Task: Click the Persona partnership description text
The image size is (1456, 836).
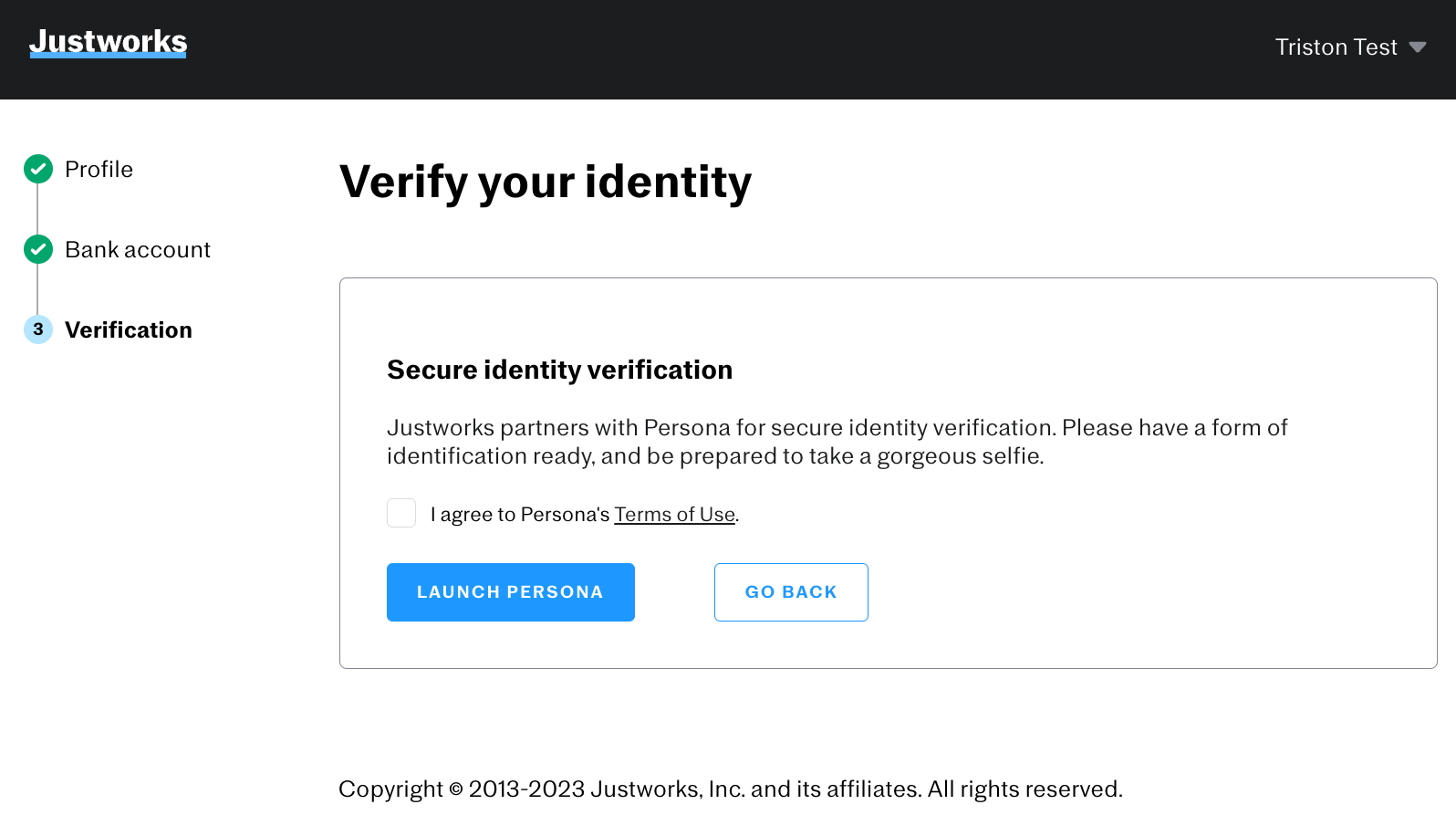Action: [x=837, y=442]
